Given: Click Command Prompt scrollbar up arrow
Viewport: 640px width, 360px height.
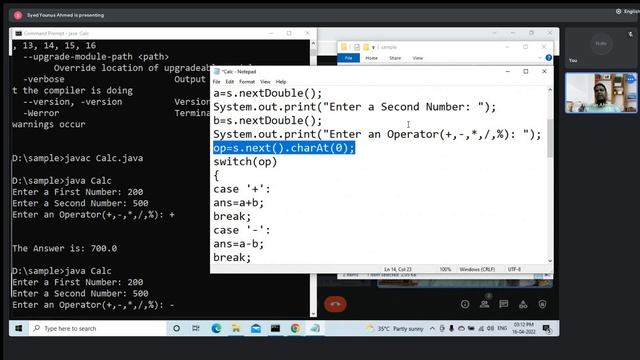Looking at the screenshot, I should click(x=313, y=43).
